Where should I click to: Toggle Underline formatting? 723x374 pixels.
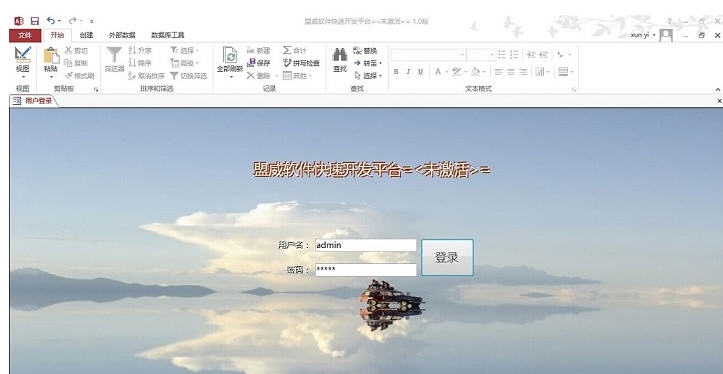[x=420, y=72]
